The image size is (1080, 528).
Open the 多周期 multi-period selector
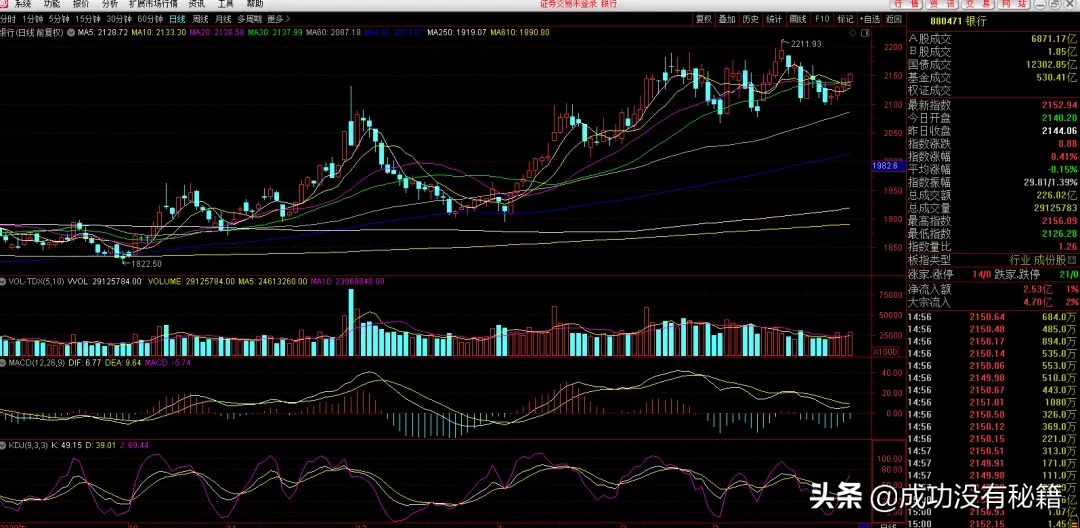(249, 19)
